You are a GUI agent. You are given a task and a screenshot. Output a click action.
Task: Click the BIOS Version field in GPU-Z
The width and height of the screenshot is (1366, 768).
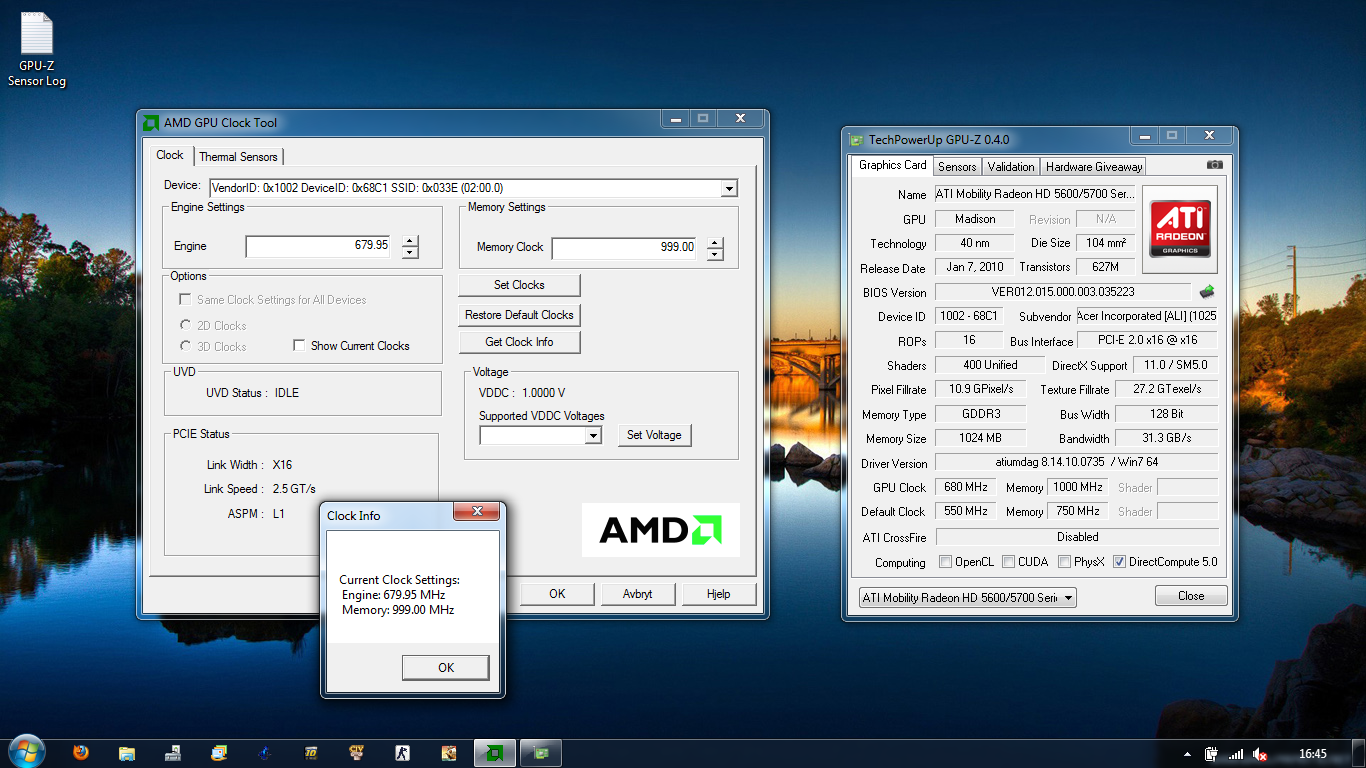click(x=1063, y=292)
